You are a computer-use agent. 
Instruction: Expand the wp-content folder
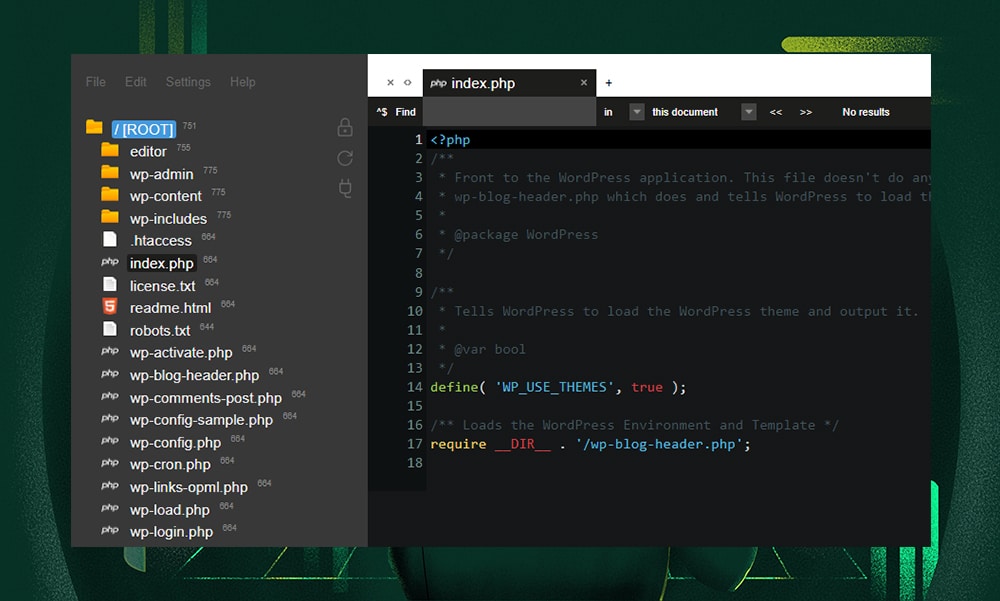point(166,196)
